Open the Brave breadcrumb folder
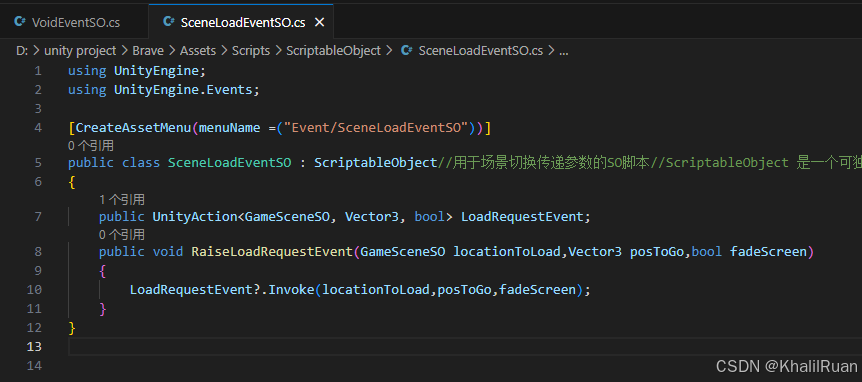 point(148,51)
